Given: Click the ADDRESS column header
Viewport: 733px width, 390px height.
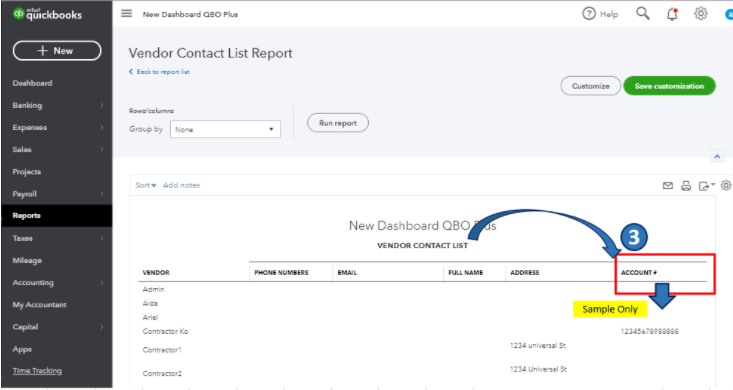Looking at the screenshot, I should (x=525, y=273).
